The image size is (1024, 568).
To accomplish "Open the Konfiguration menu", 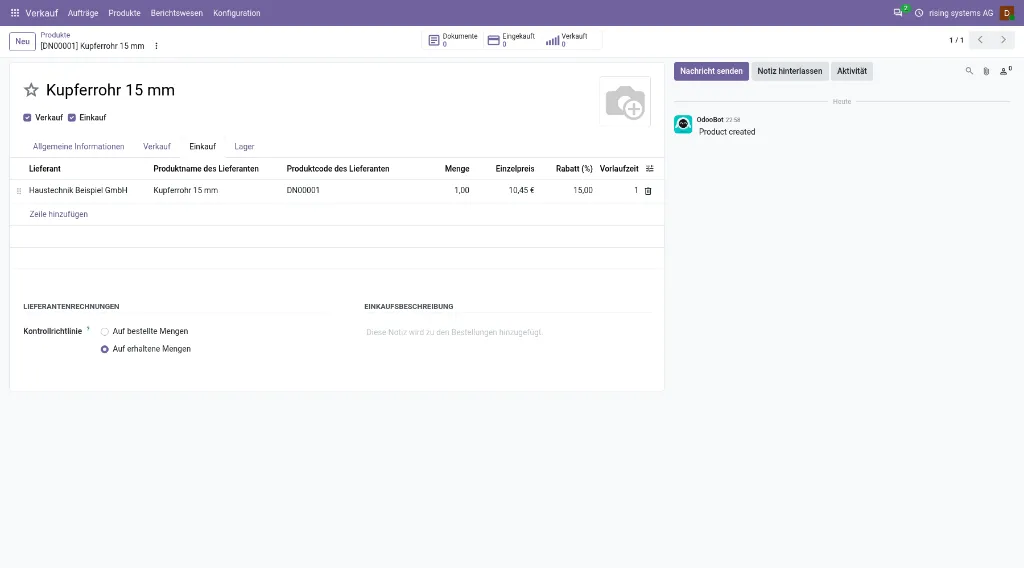I will tap(236, 13).
